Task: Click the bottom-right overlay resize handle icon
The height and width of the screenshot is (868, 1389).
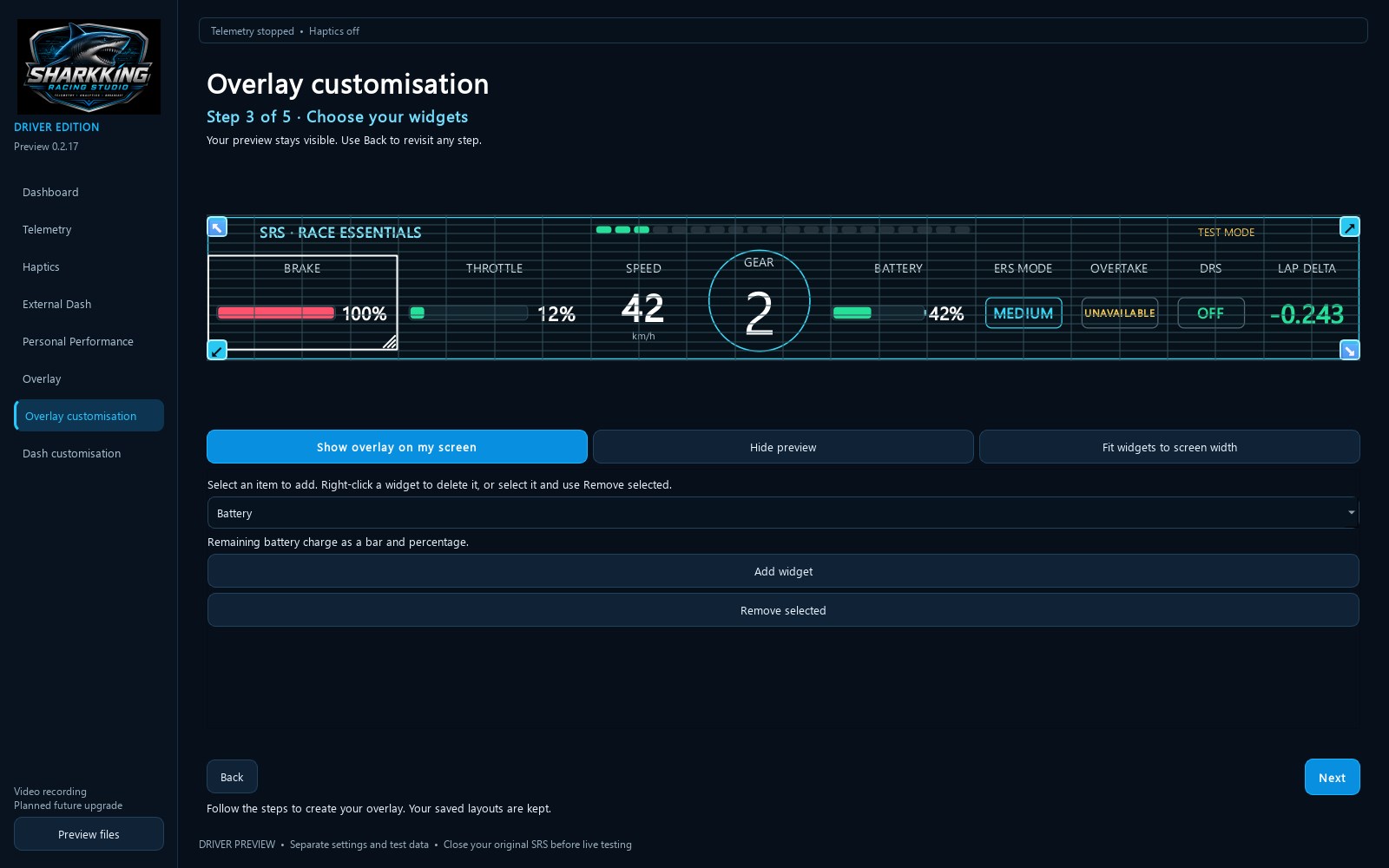Action: (1349, 350)
